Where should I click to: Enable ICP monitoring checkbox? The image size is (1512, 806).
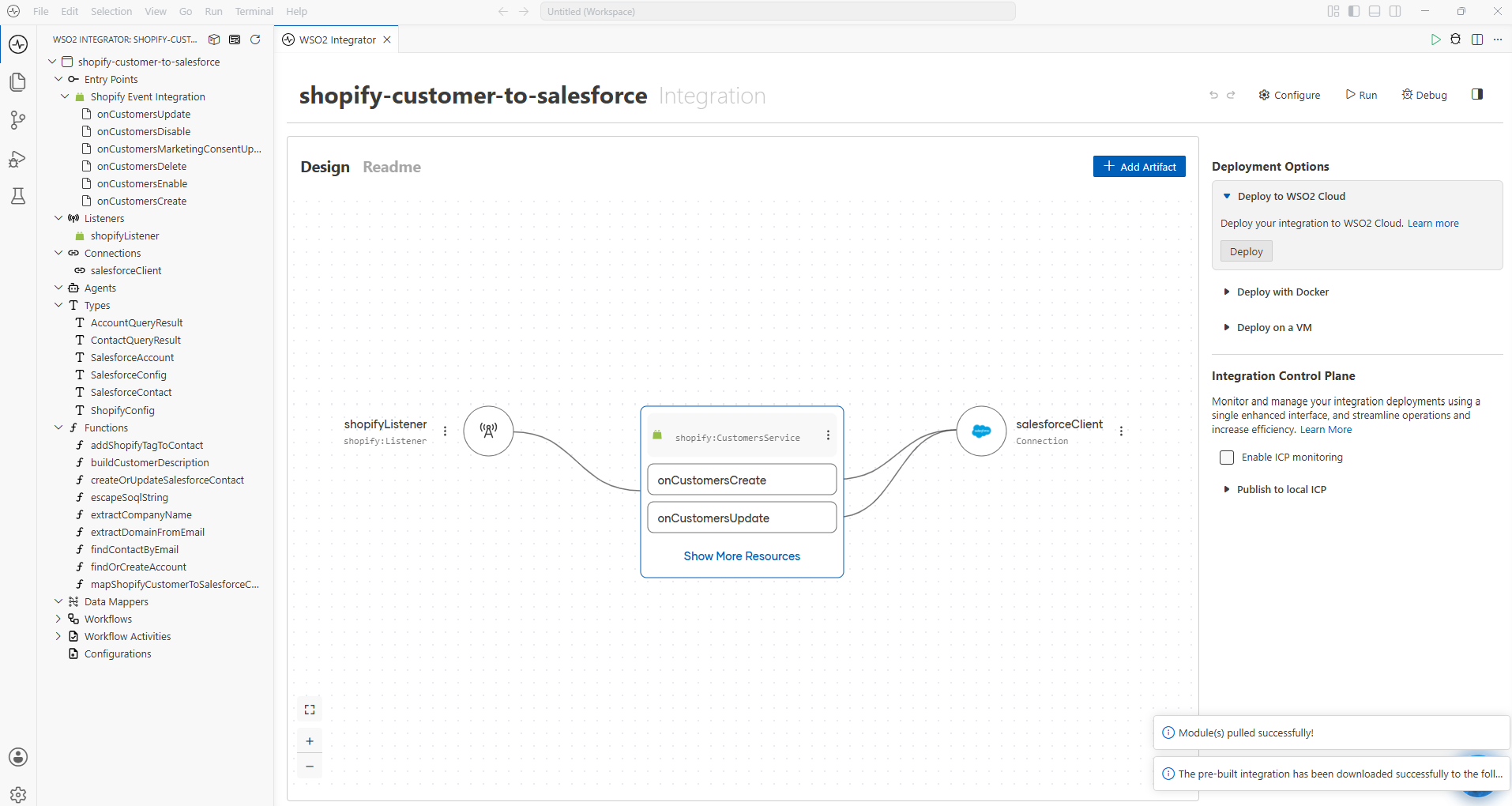point(1227,458)
